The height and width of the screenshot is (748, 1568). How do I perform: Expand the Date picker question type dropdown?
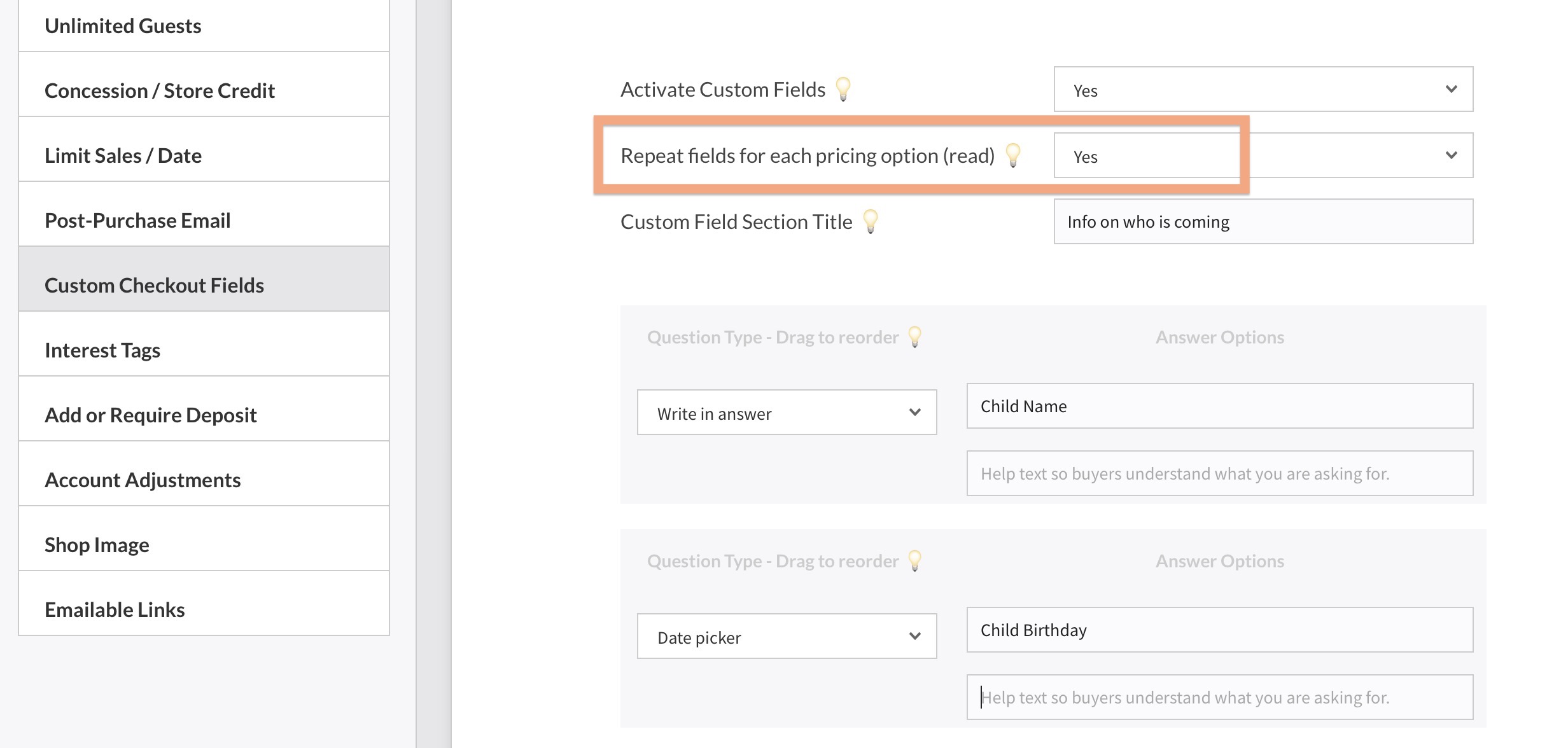coord(787,637)
